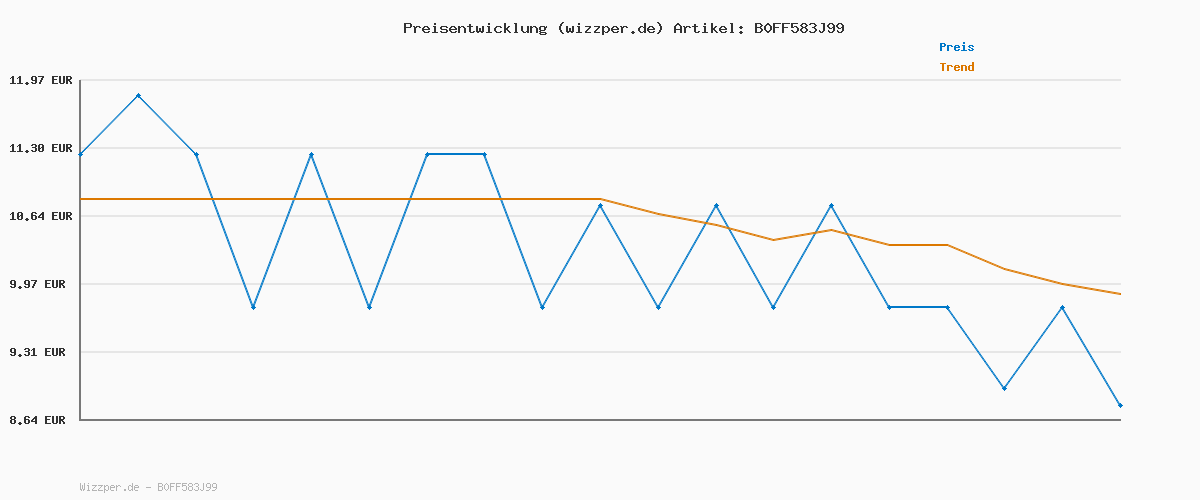
Task: Select the small bump in the orange trend line
Action: point(831,230)
